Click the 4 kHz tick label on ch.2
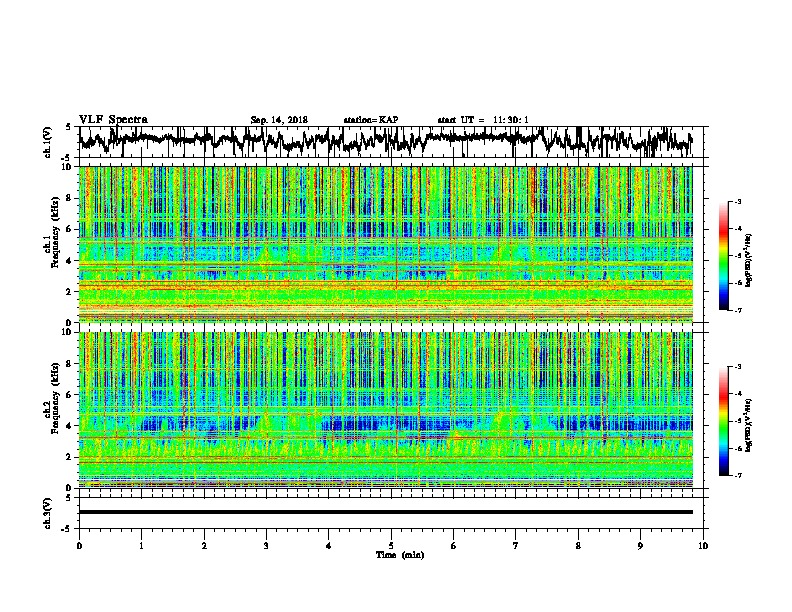 [70, 426]
